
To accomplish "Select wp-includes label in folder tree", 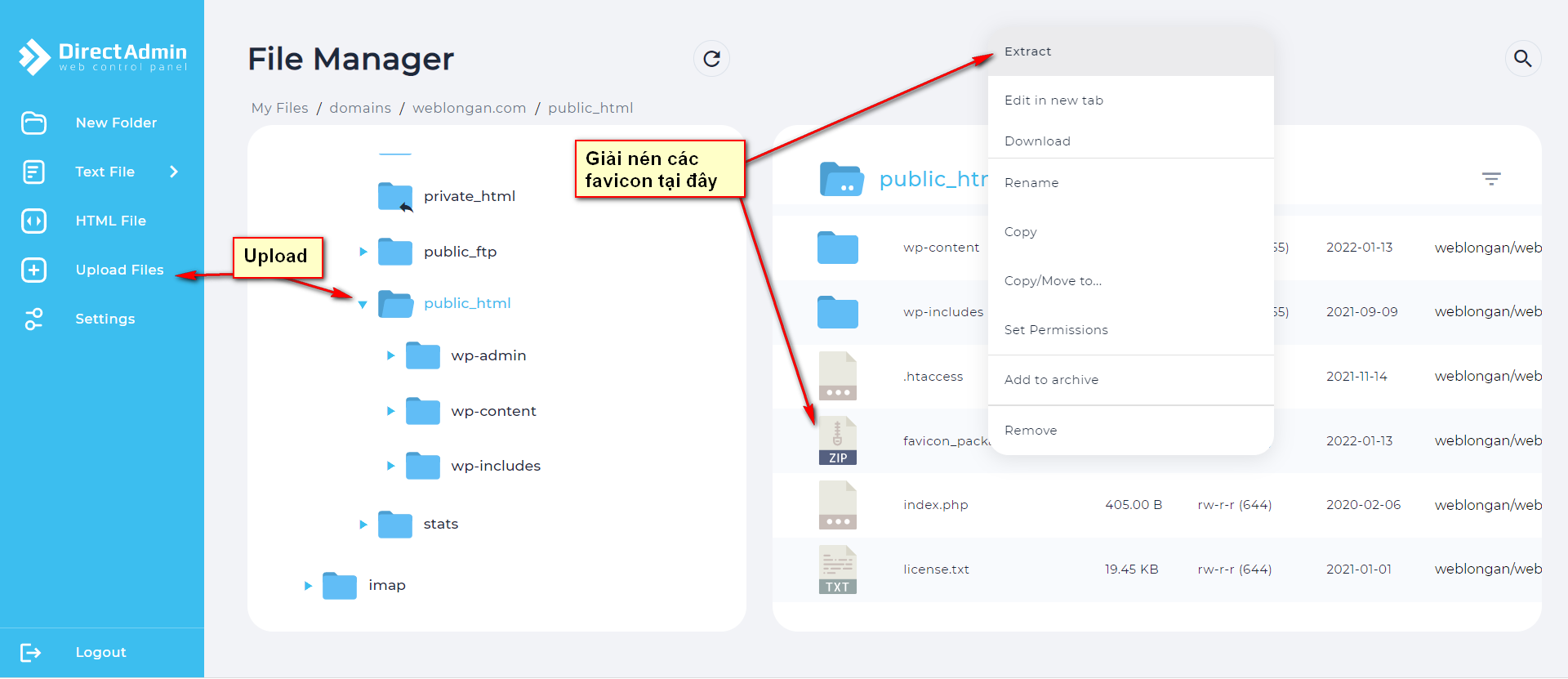I will point(496,466).
